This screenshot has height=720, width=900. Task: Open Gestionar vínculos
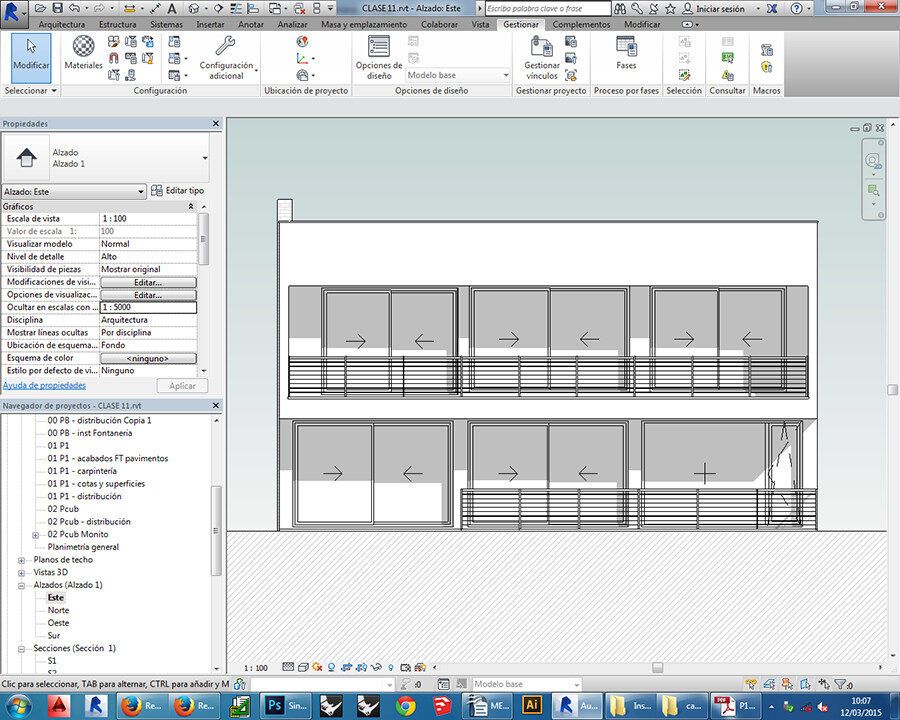pos(542,56)
